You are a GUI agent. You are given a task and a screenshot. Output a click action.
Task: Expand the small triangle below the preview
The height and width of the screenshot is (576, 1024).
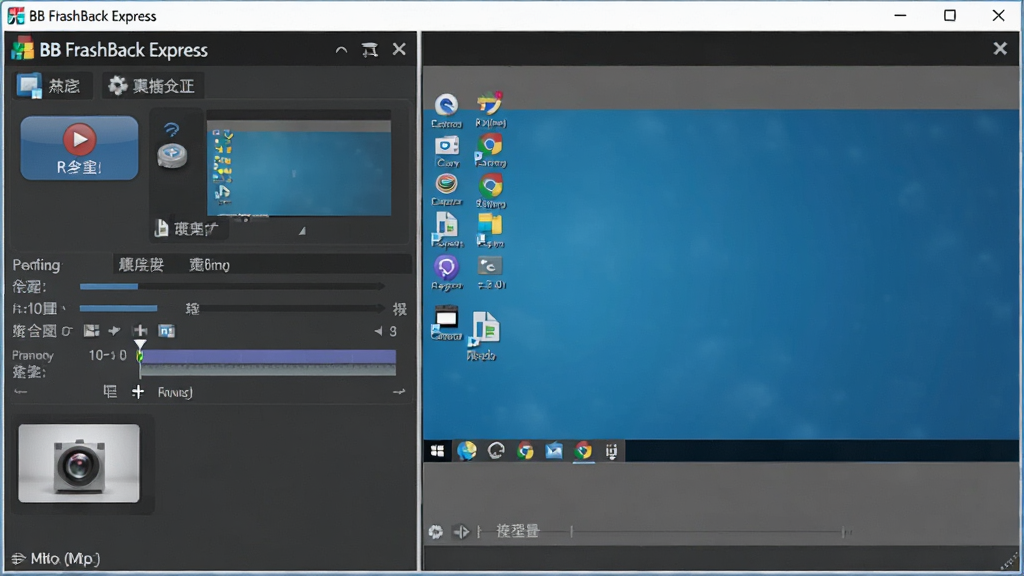(x=302, y=231)
